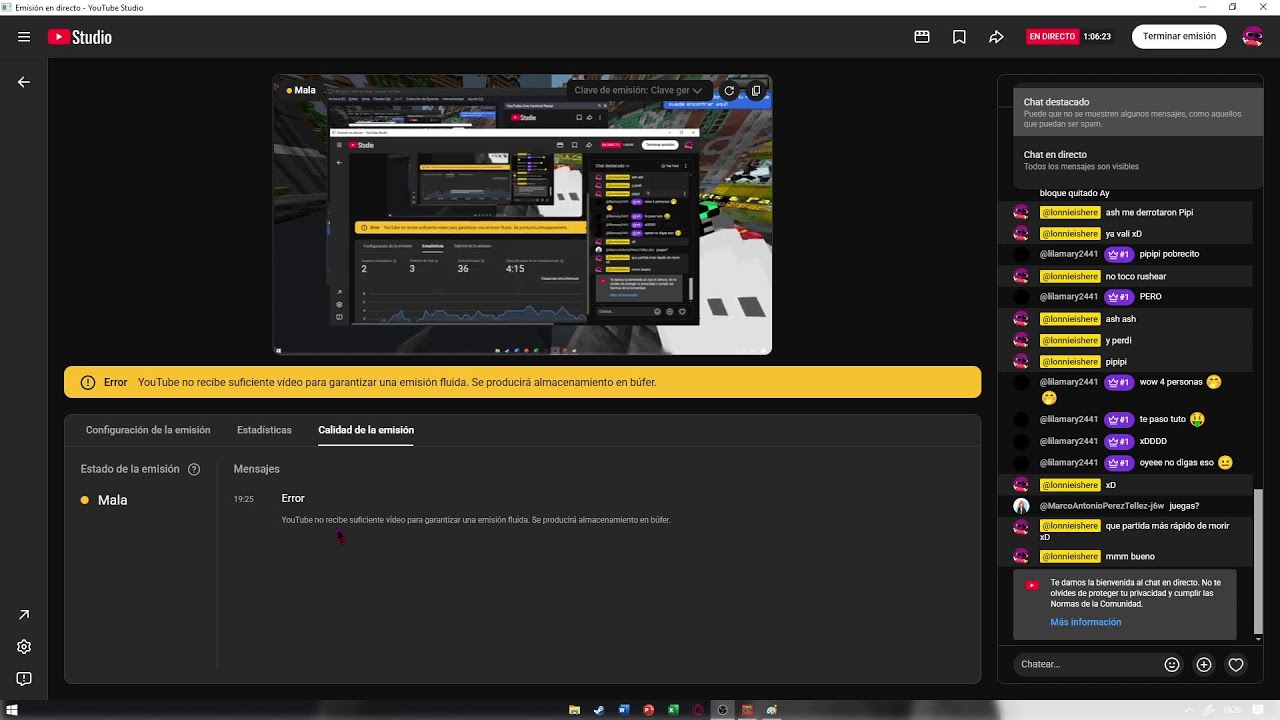Image resolution: width=1280 pixels, height=720 pixels.
Task: Click the "ya valí xD" chat message
Action: [x=1123, y=234]
